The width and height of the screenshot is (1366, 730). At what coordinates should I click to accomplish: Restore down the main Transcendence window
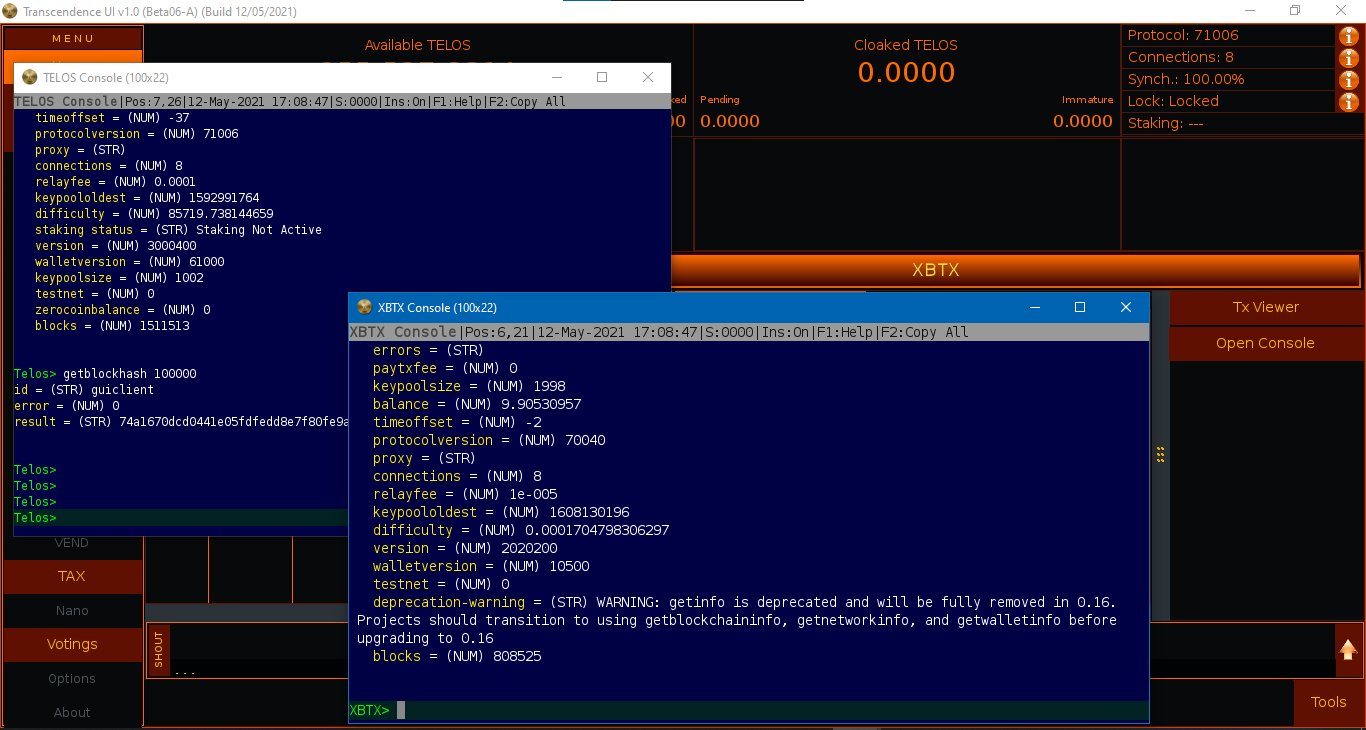pyautogui.click(x=1295, y=11)
